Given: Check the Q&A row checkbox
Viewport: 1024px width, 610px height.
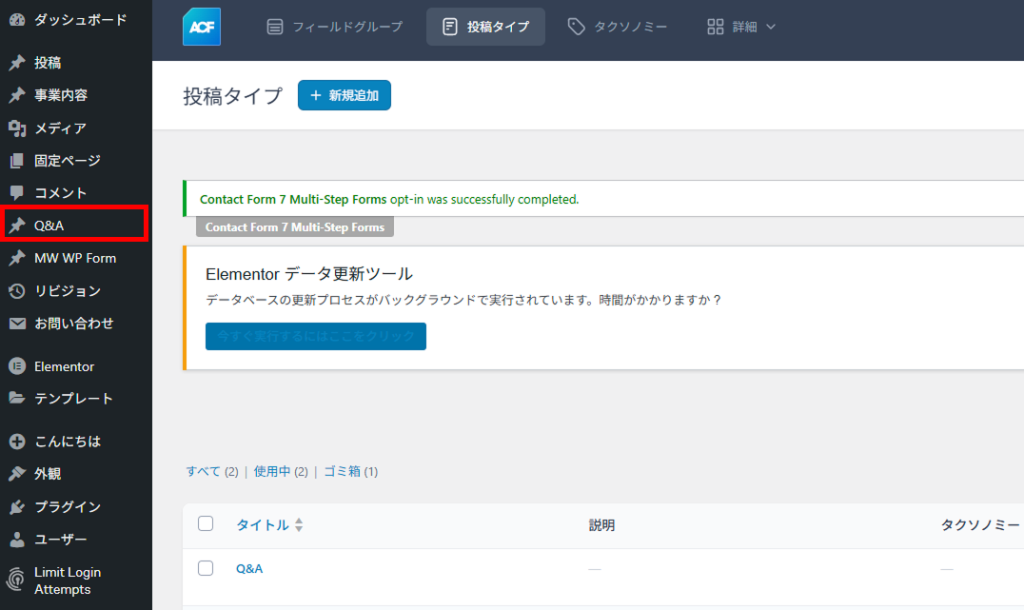Looking at the screenshot, I should [206, 568].
